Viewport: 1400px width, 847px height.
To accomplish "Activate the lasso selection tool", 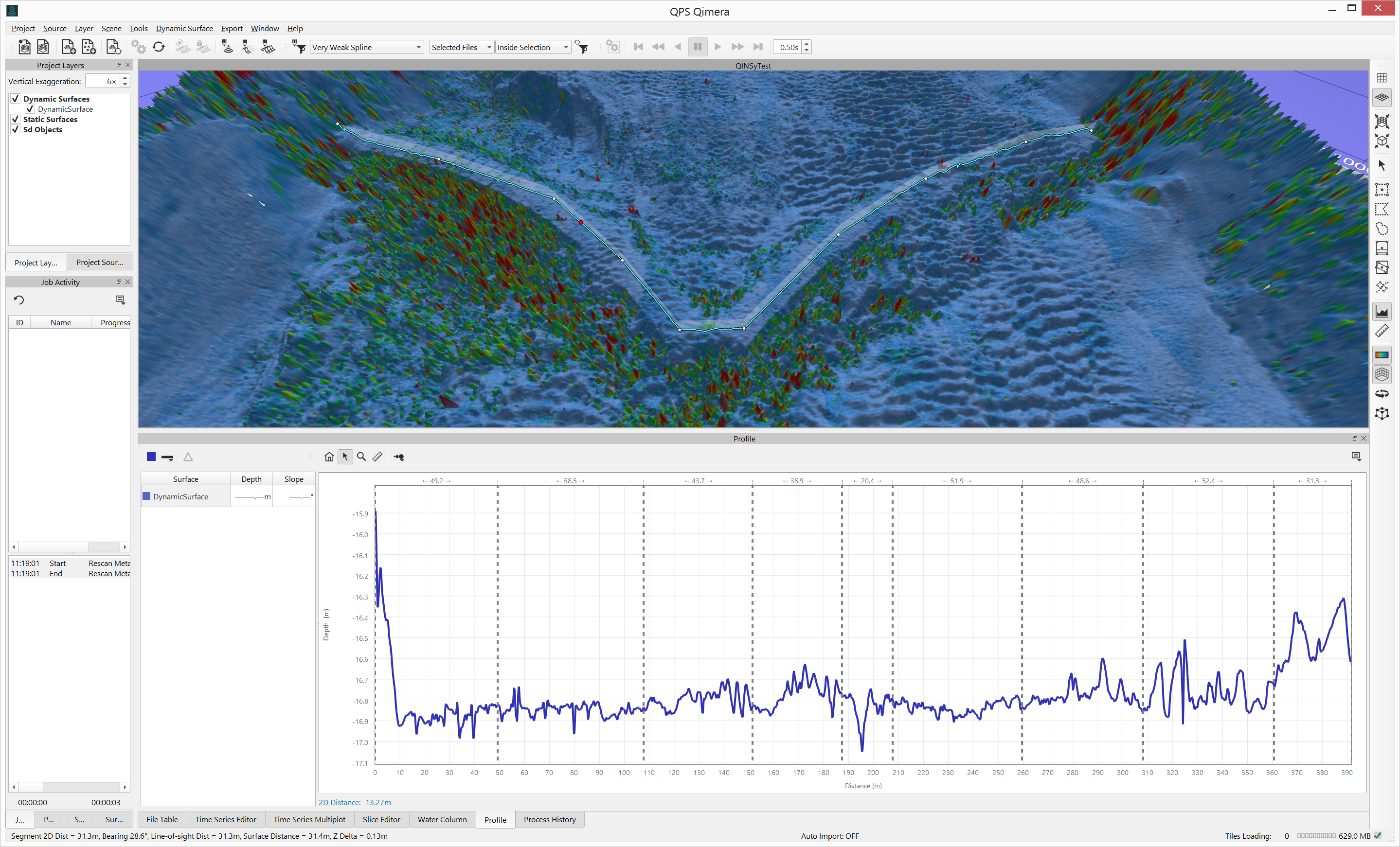I will pyautogui.click(x=1381, y=229).
